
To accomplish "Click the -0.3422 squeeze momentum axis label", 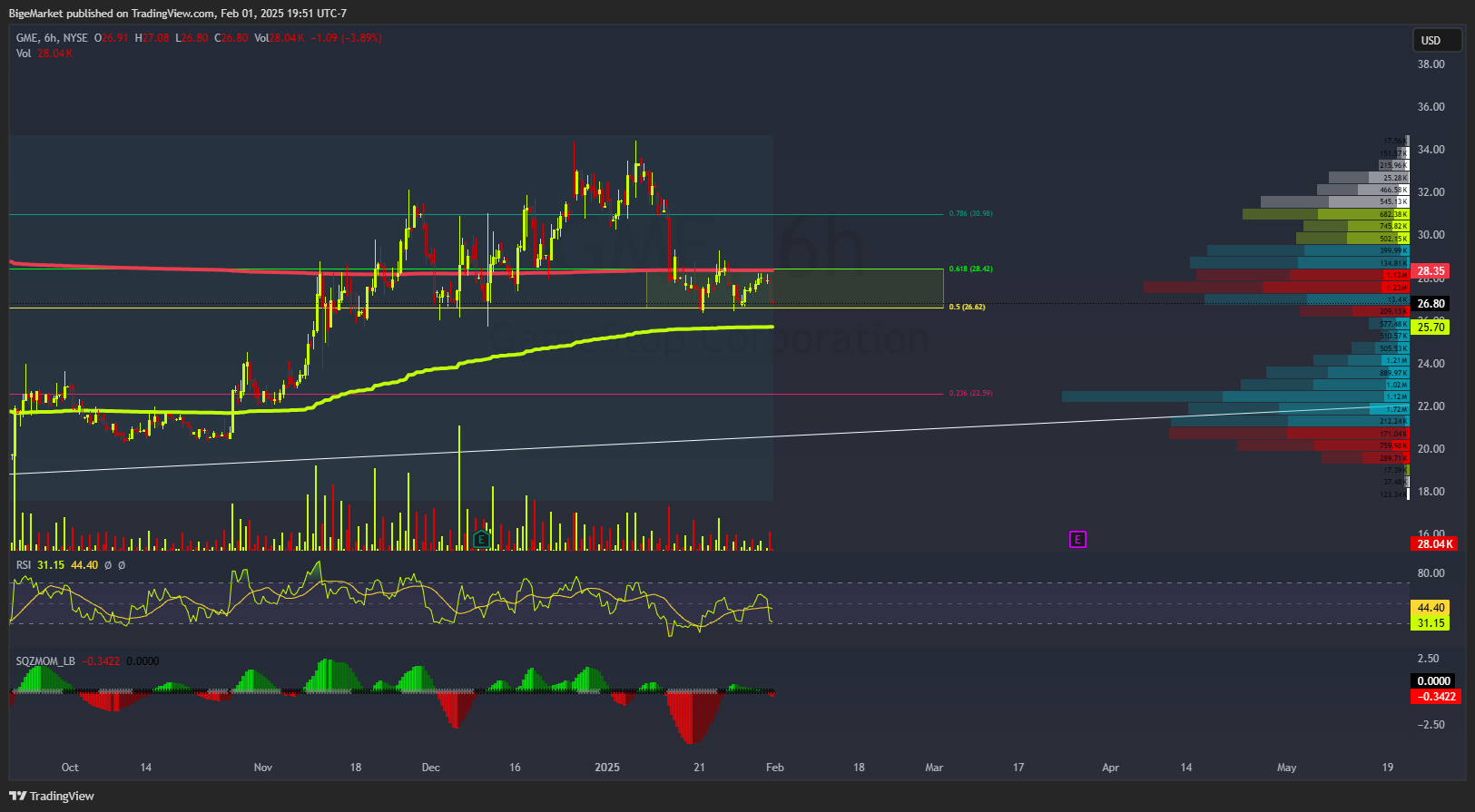I will tap(1435, 697).
